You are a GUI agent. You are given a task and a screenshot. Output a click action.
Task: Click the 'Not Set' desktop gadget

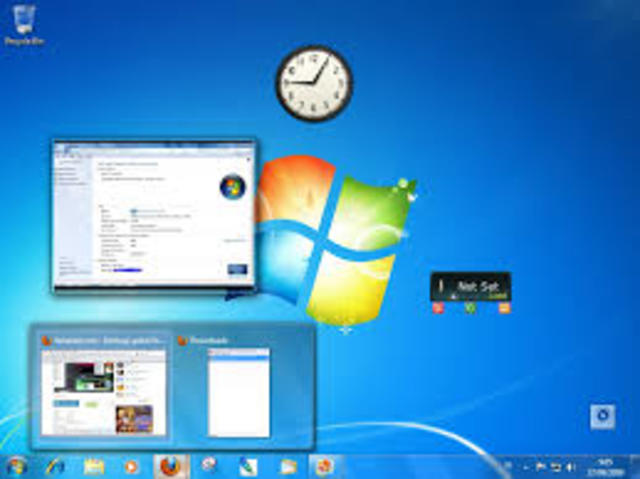coord(471,287)
